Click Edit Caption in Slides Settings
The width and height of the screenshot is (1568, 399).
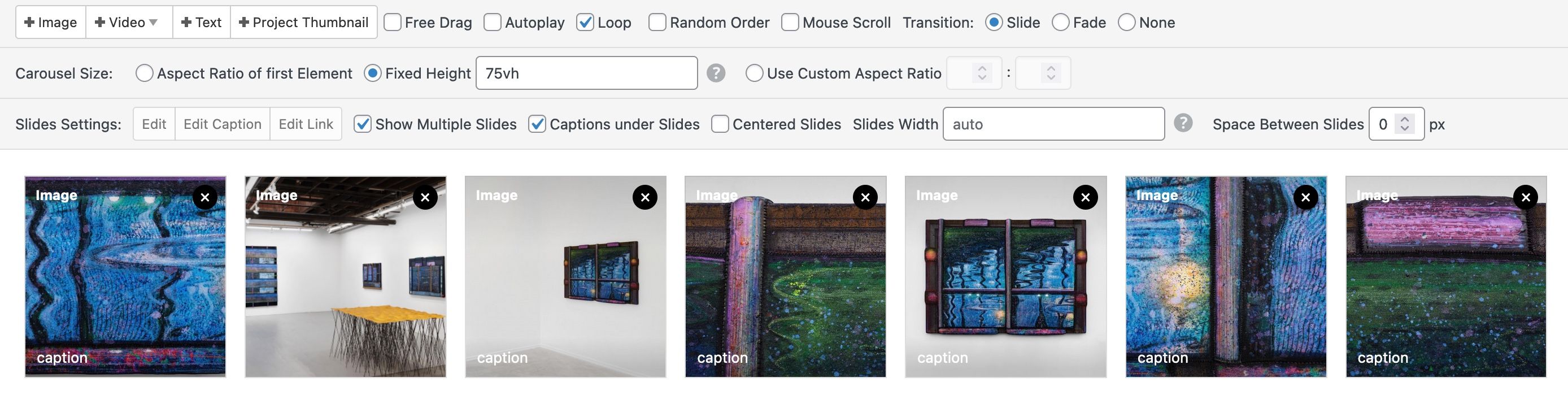click(x=222, y=124)
